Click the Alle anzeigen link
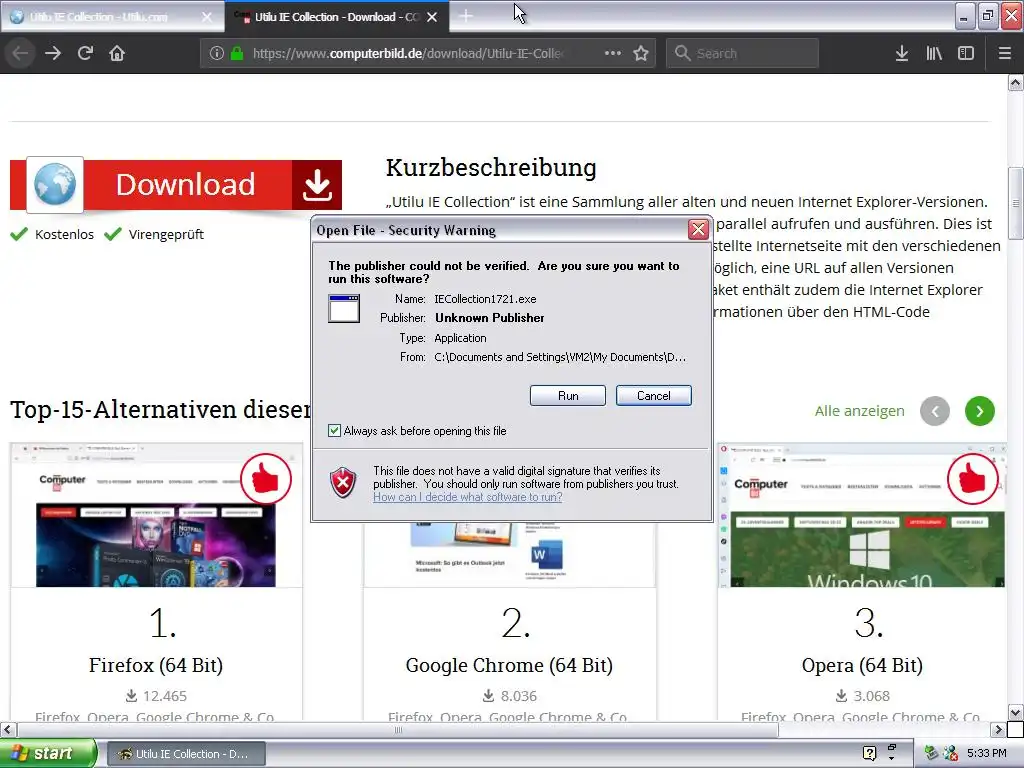The image size is (1024, 768). (x=859, y=411)
